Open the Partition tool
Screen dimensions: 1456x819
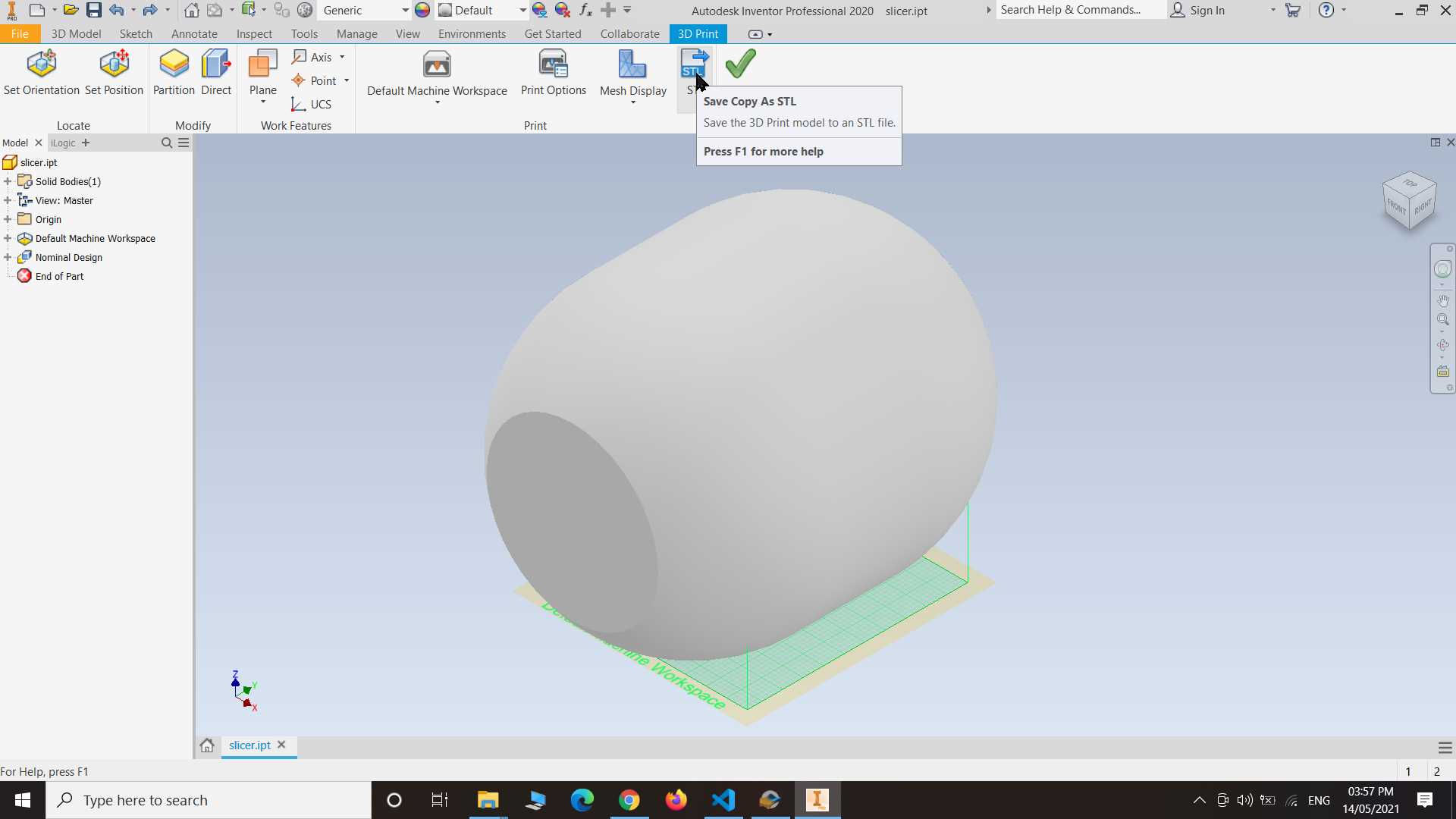coord(174,73)
